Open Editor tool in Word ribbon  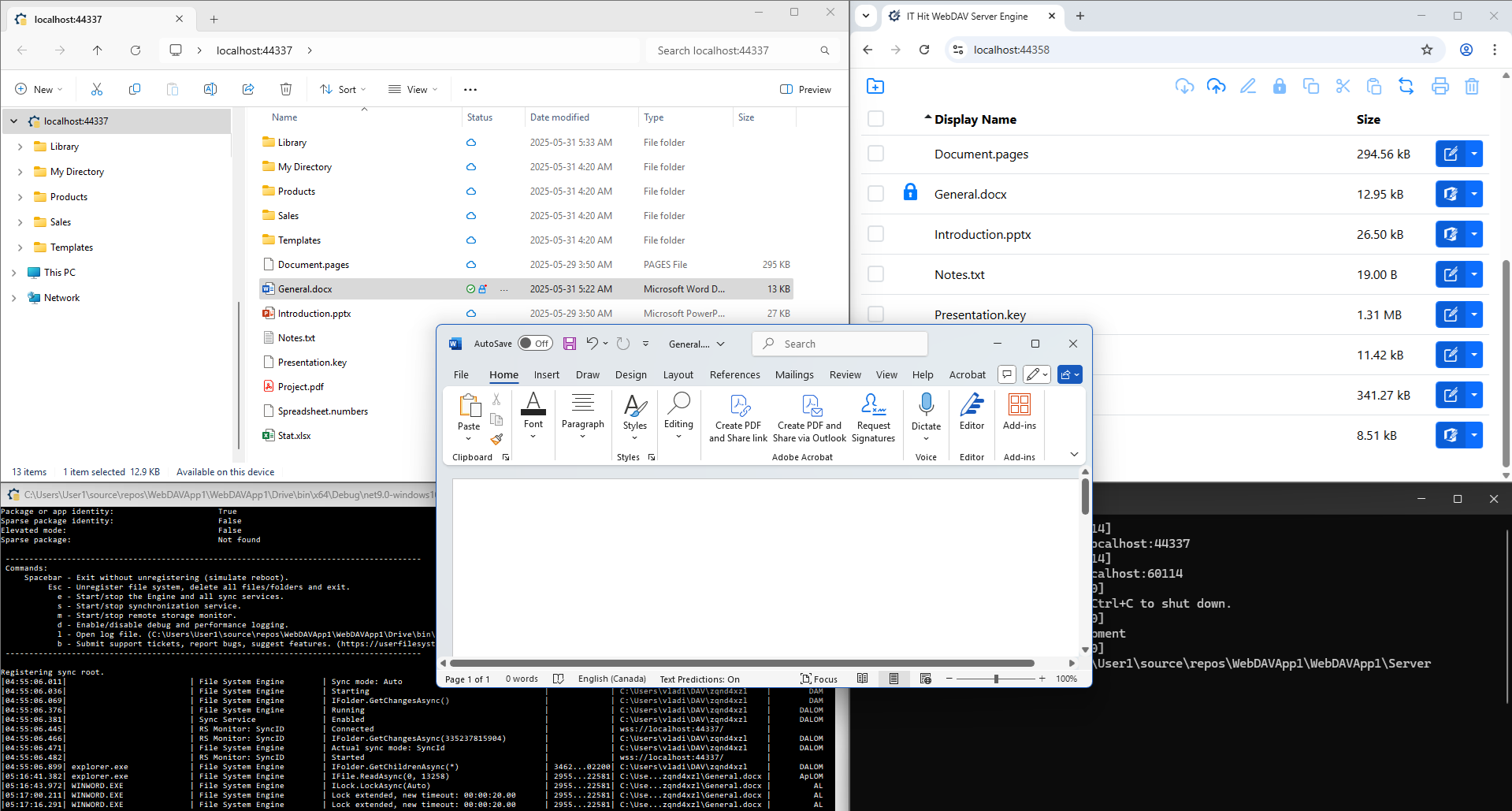pos(971,411)
